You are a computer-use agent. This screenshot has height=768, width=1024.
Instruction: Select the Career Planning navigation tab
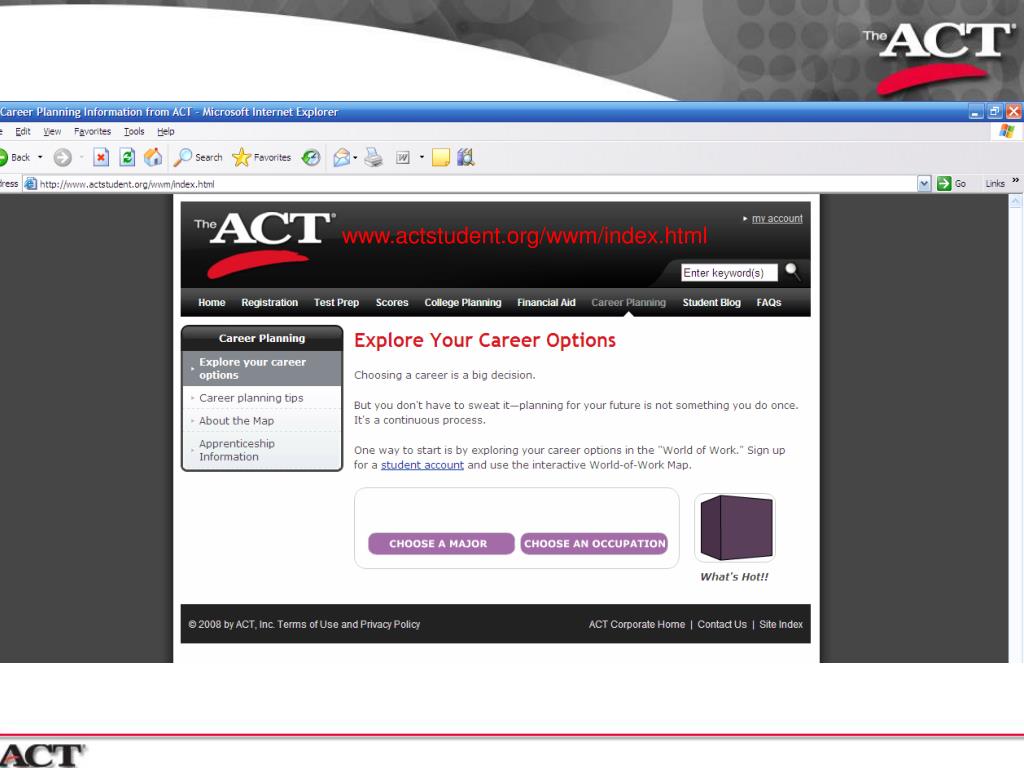pyautogui.click(x=629, y=302)
